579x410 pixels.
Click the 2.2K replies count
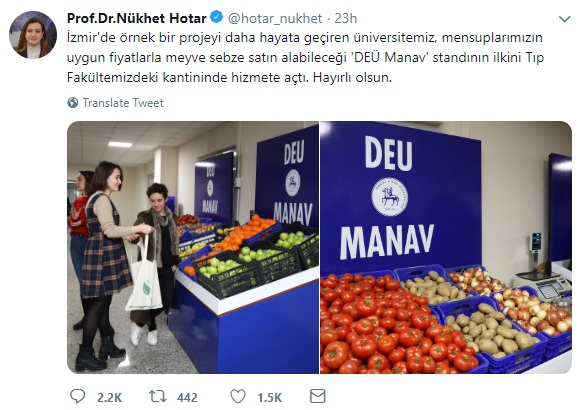point(109,397)
